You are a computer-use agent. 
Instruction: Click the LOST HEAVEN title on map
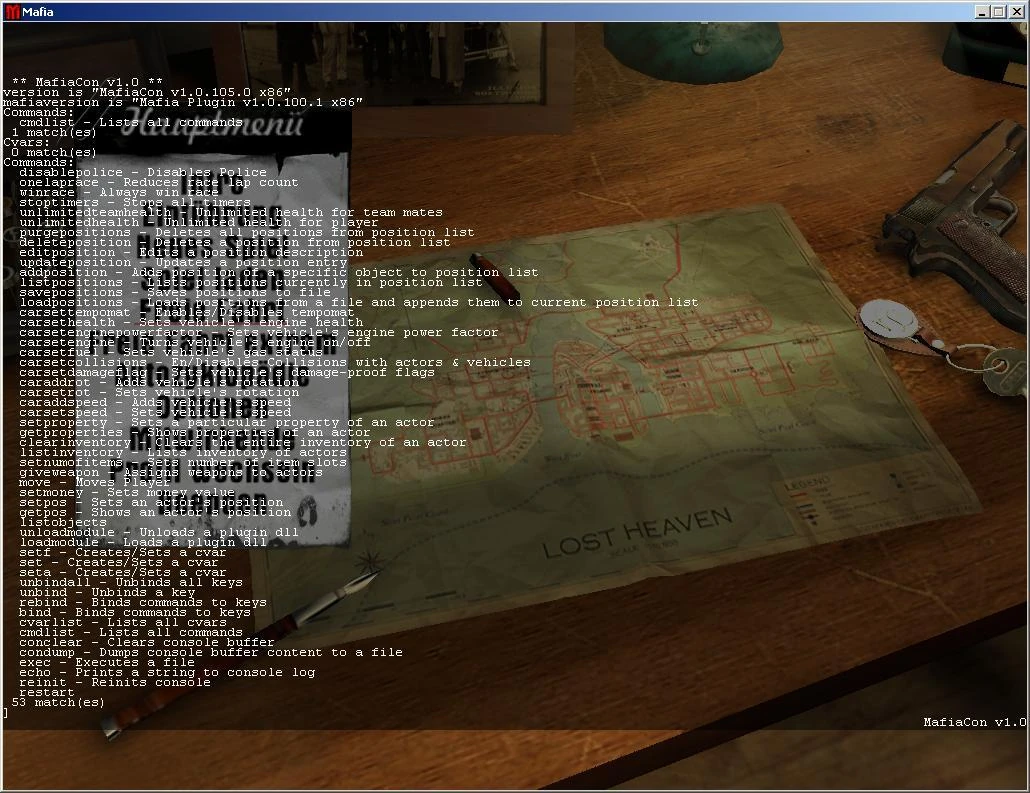(638, 532)
